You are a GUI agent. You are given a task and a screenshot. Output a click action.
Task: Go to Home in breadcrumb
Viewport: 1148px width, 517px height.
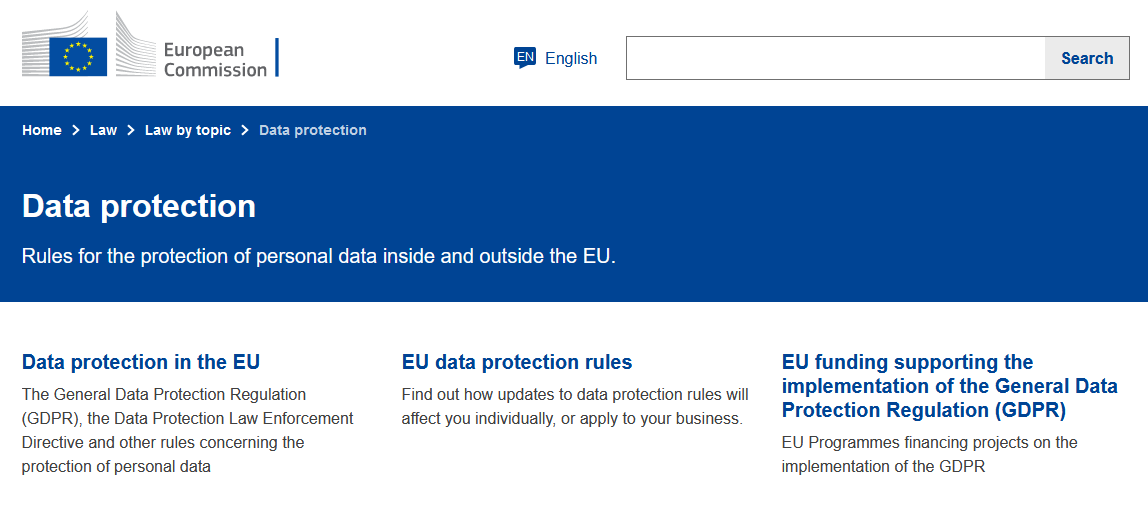click(42, 130)
